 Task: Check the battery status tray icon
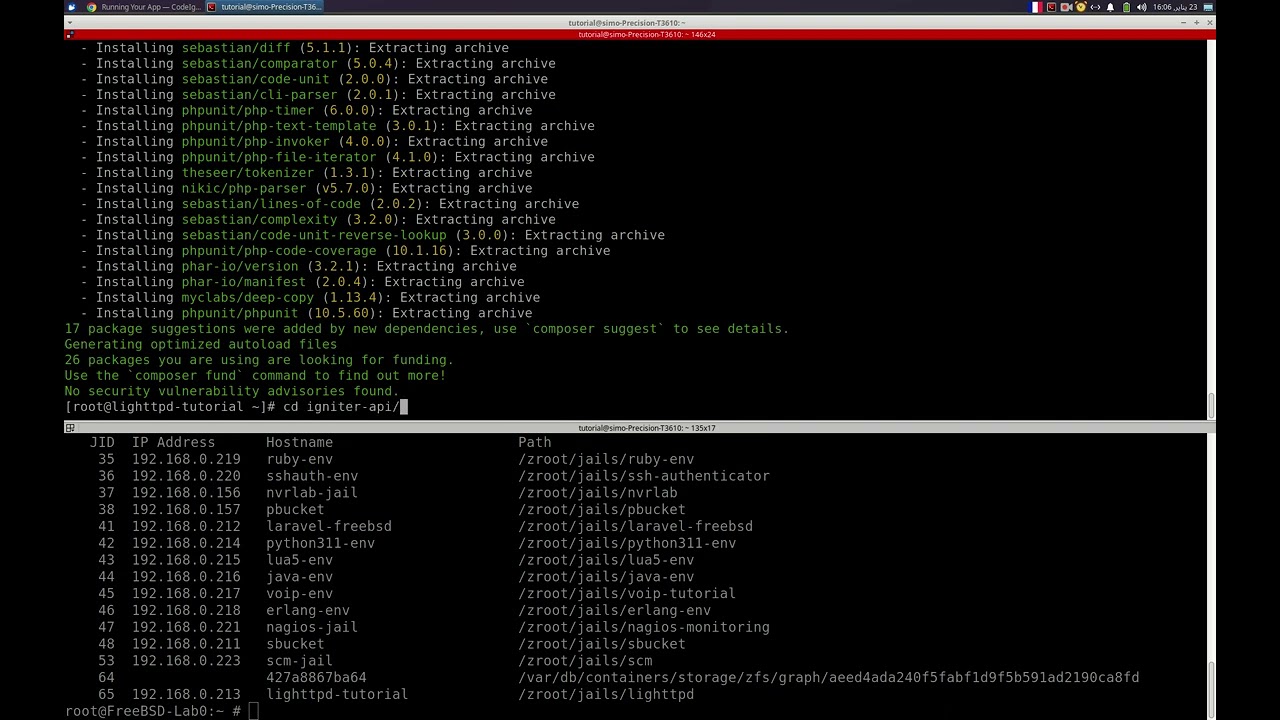tap(1126, 7)
